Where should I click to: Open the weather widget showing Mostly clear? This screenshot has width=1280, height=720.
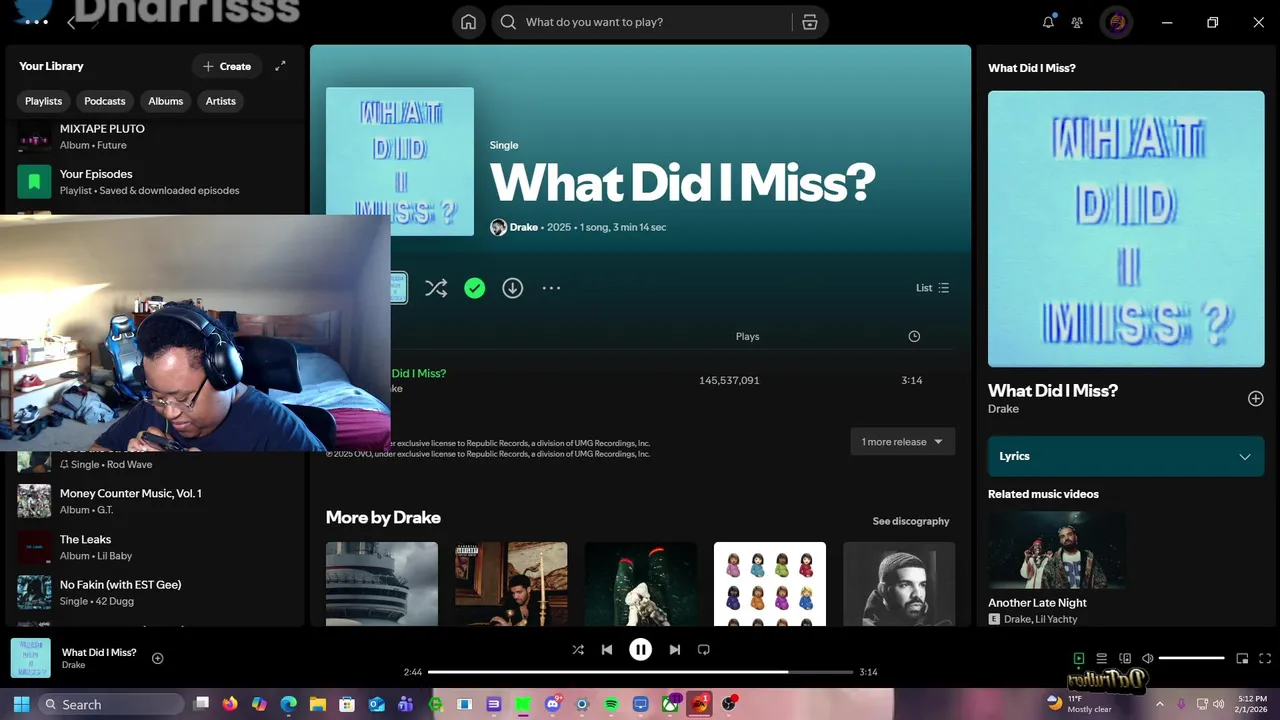[1079, 704]
